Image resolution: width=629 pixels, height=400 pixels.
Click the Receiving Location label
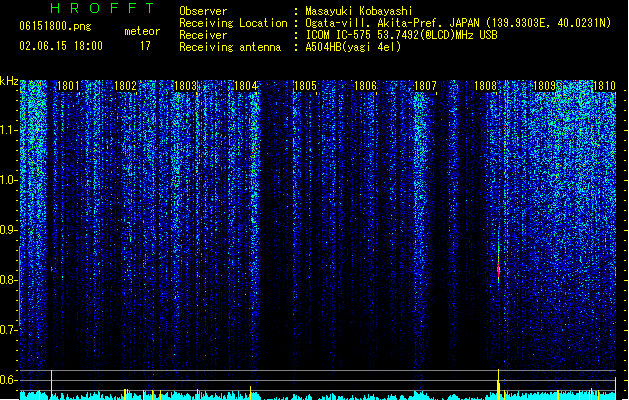click(x=233, y=23)
